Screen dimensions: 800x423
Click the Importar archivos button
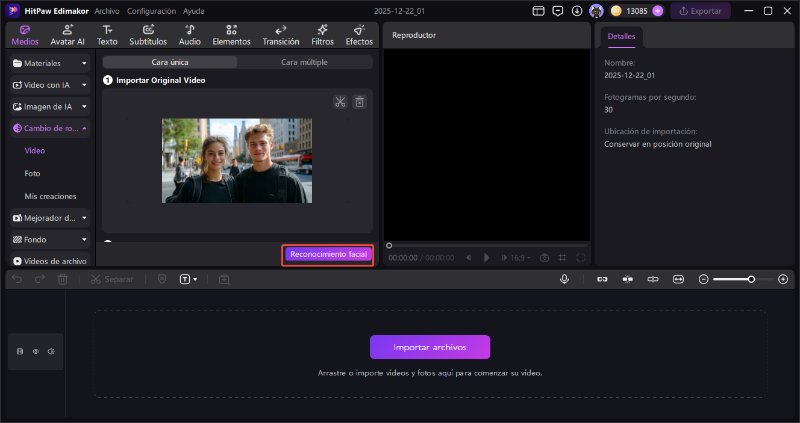[430, 347]
